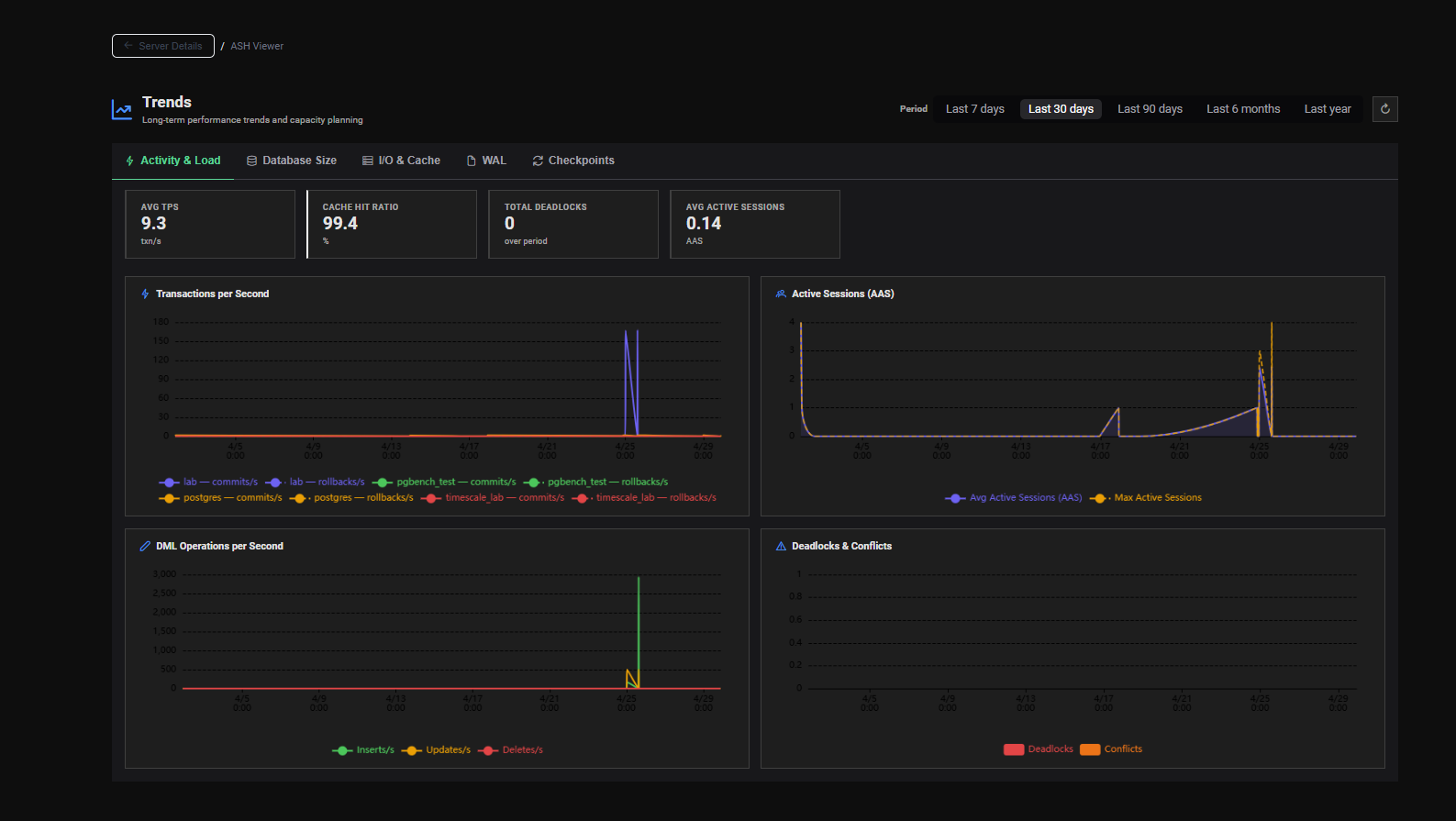Click the Active Sessions (AAS) chart title
This screenshot has width=1456, height=821.
843,294
